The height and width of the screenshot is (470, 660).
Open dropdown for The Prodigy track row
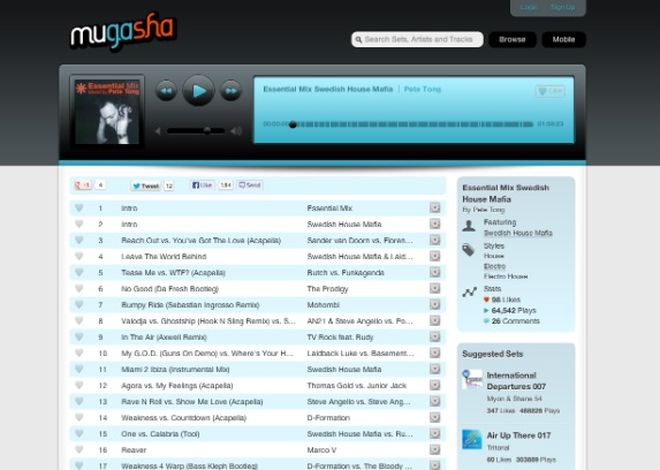tap(435, 288)
